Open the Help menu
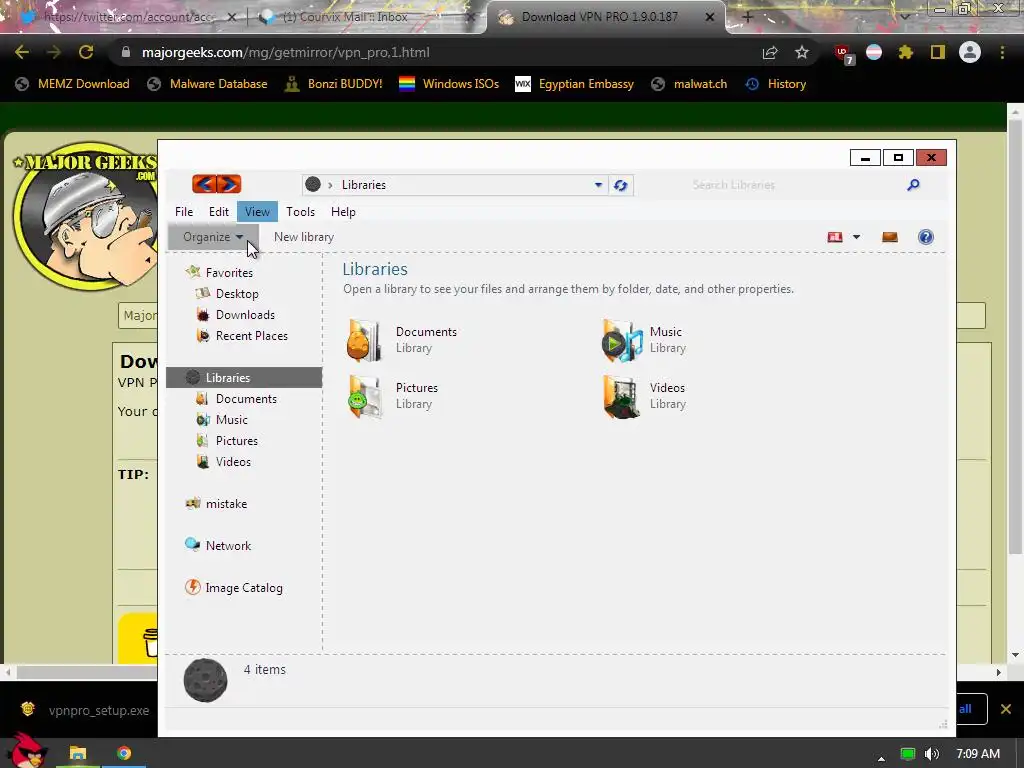 (x=343, y=212)
